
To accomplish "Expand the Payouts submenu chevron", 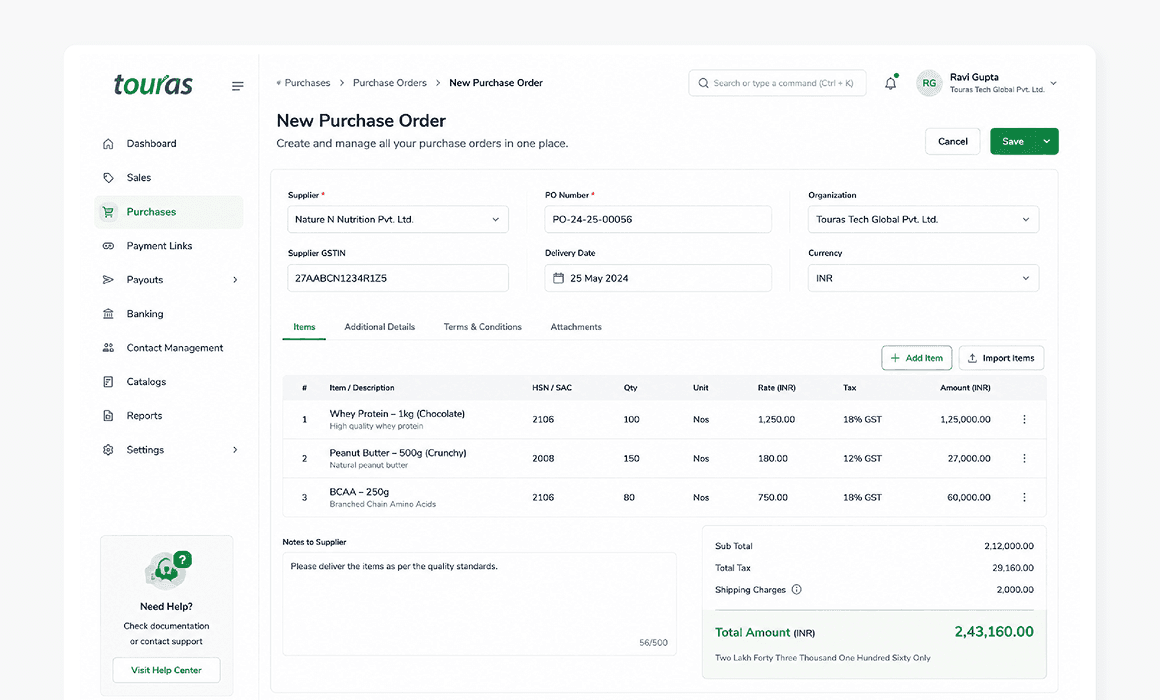I will (235, 280).
